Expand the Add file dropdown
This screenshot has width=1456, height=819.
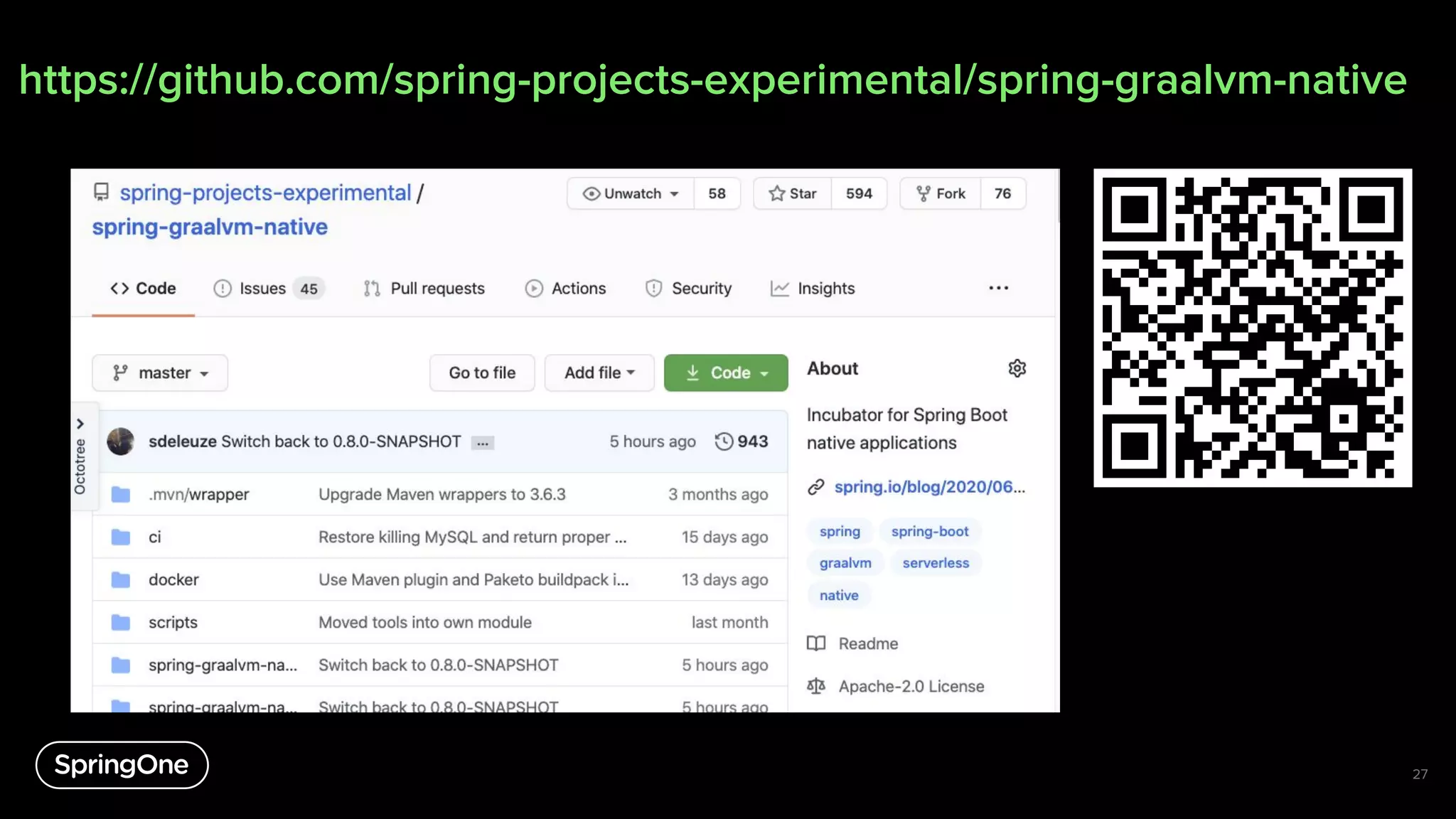[x=599, y=373]
